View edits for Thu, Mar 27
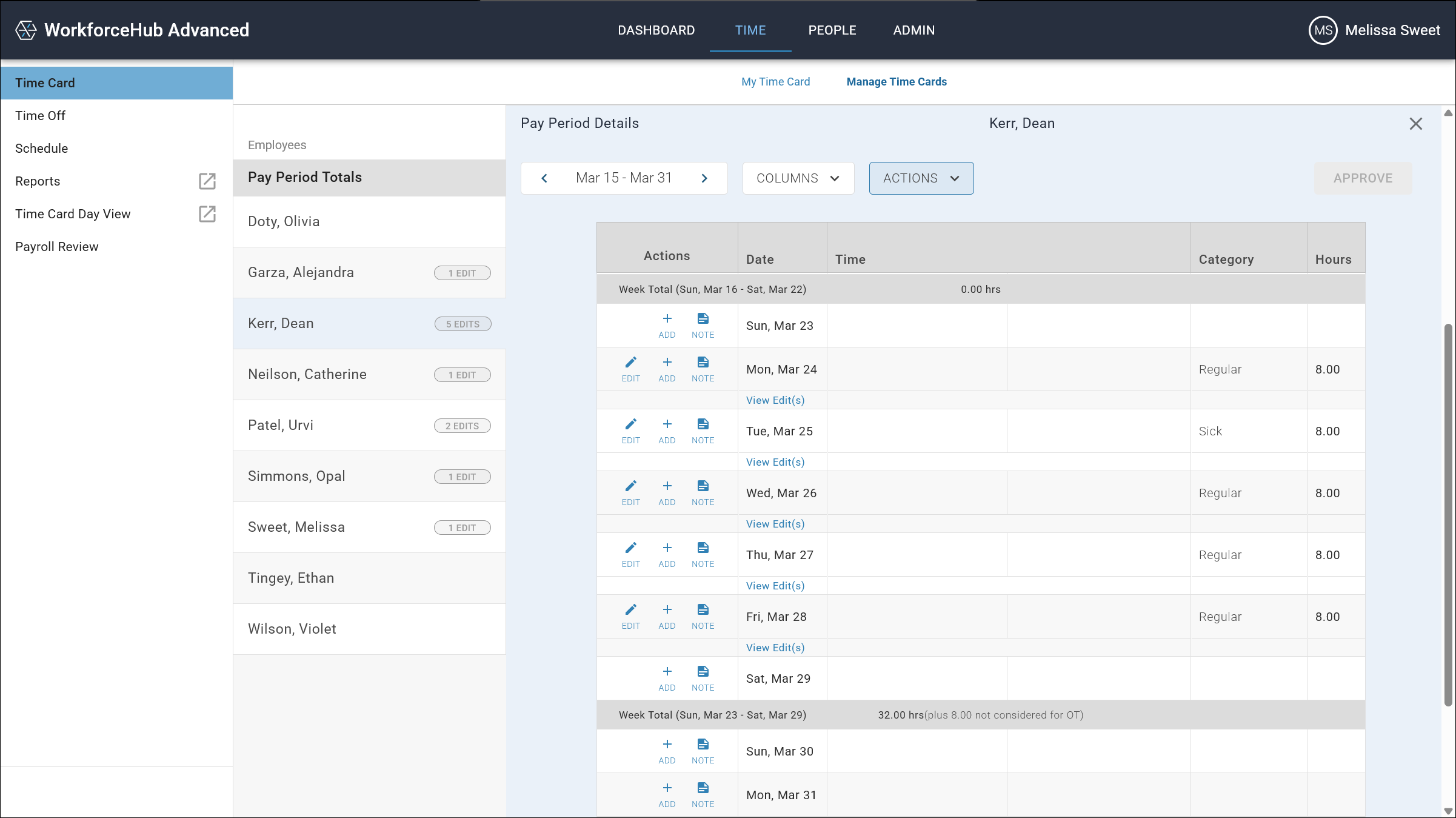Screen dimensions: 1456x818 [x=775, y=586]
